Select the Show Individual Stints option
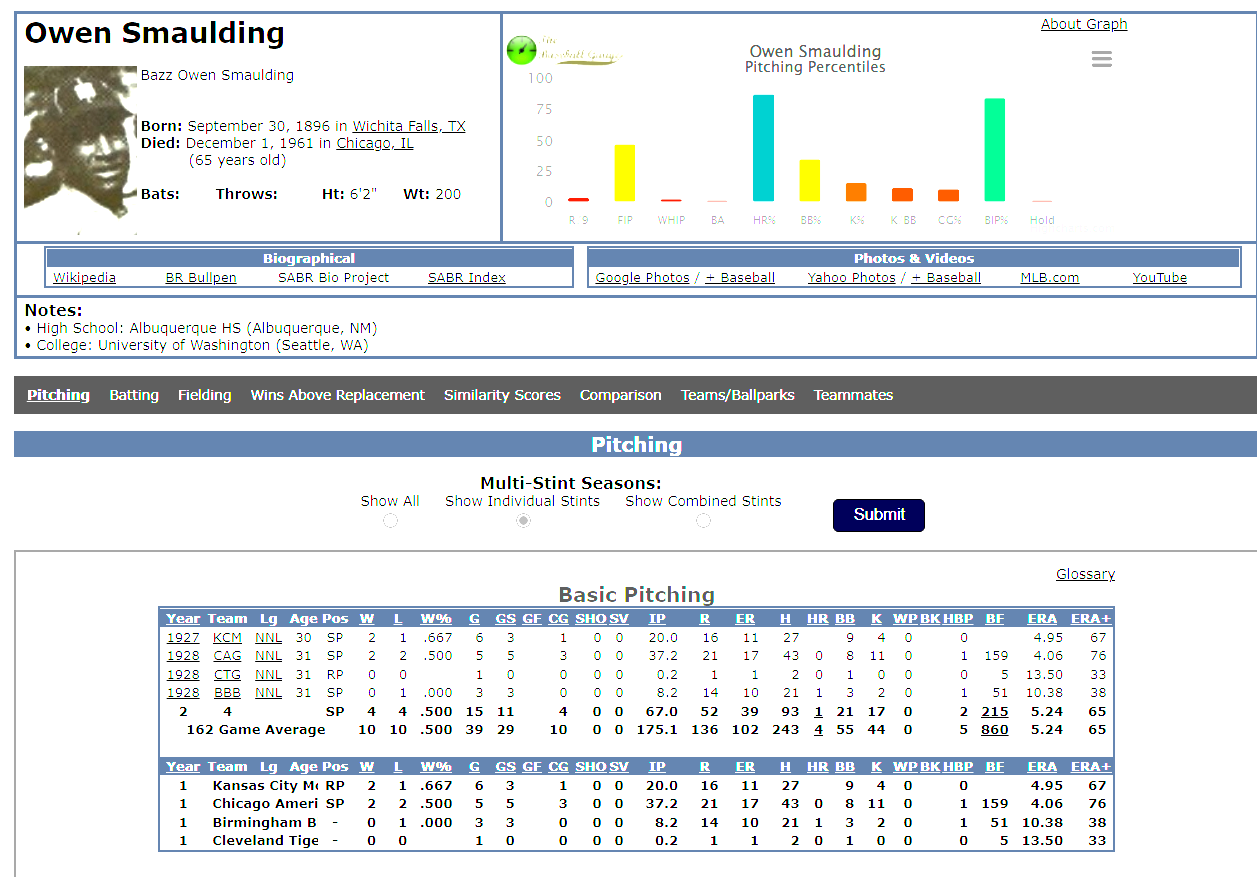The image size is (1257, 877). 523,521
